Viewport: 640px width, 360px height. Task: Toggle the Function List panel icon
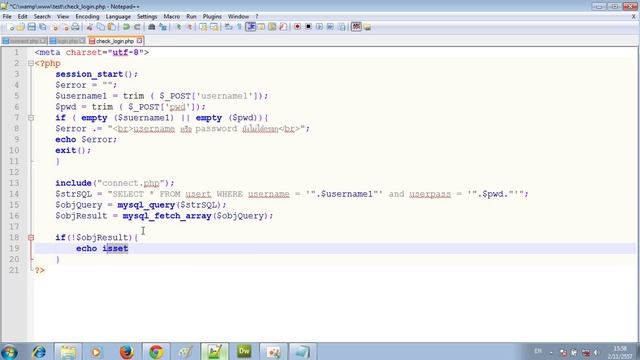click(283, 27)
